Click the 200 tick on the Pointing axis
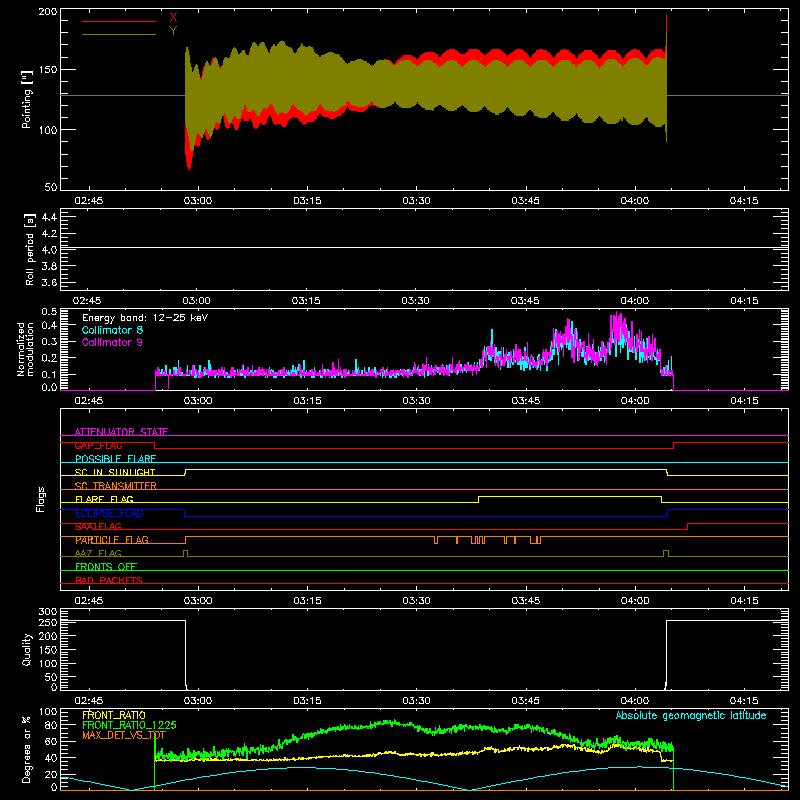 [48, 12]
